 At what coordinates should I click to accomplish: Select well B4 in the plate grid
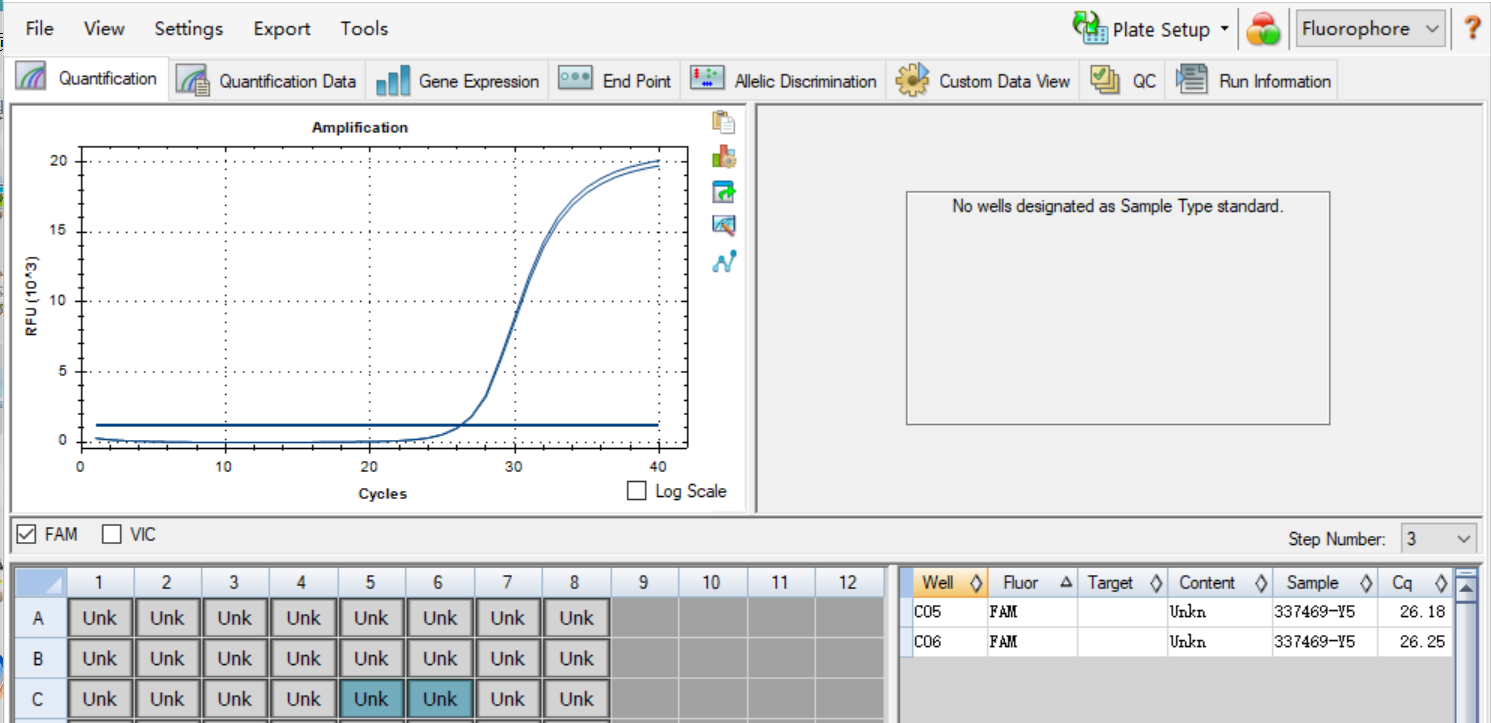click(303, 659)
